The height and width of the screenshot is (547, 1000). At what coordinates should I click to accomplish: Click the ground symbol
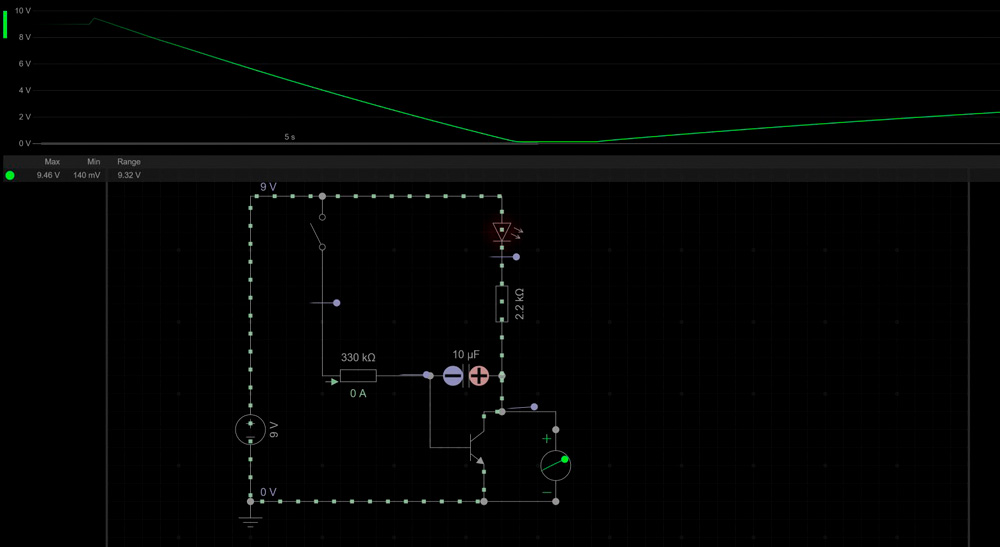tap(250, 518)
